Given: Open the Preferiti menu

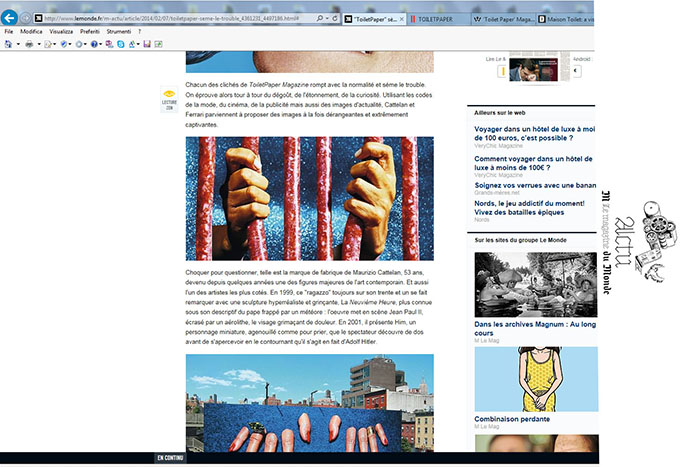Looking at the screenshot, I should pos(90,32).
